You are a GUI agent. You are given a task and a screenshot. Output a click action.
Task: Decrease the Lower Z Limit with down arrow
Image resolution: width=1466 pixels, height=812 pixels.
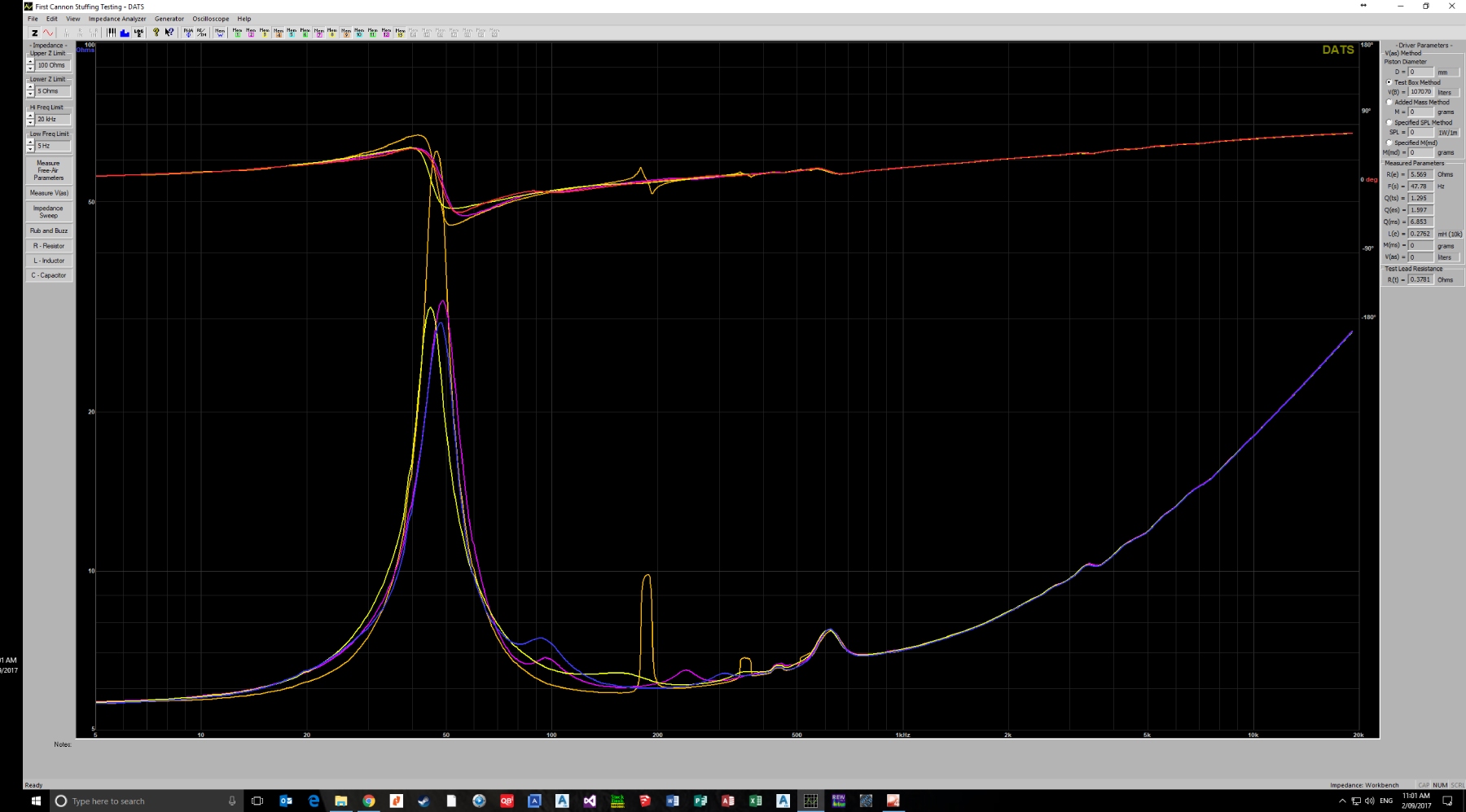tap(30, 94)
